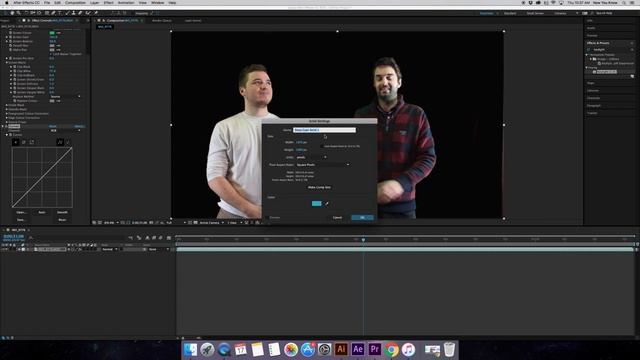Open the Tracker panel on right
640x360 pixels.
point(592,113)
